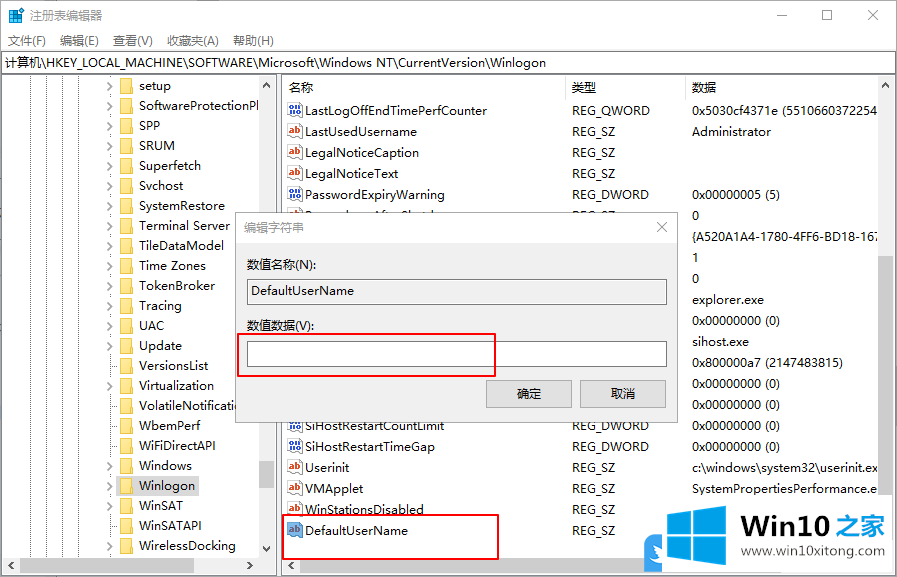Open the 文件(F) menu
The image size is (897, 577).
pos(27,41)
